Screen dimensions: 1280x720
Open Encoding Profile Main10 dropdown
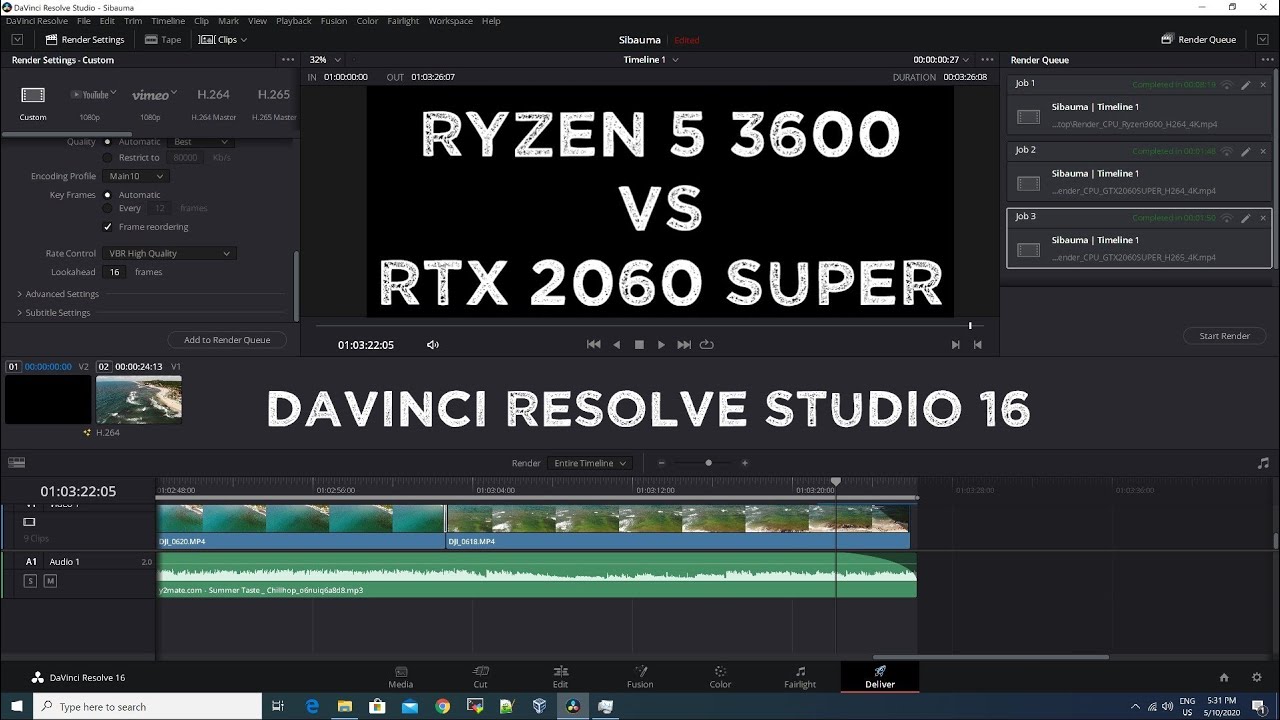(136, 176)
